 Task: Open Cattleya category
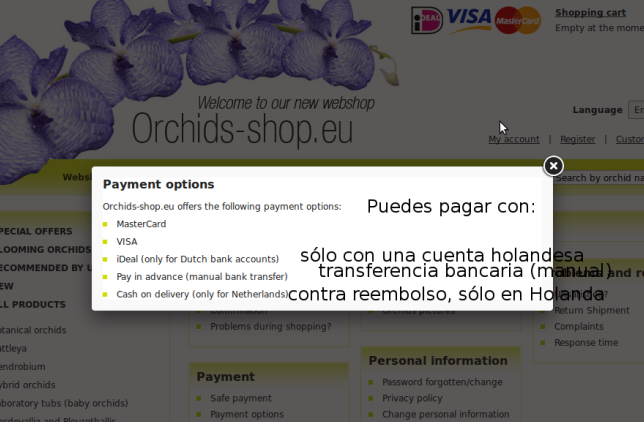[x=13, y=348]
